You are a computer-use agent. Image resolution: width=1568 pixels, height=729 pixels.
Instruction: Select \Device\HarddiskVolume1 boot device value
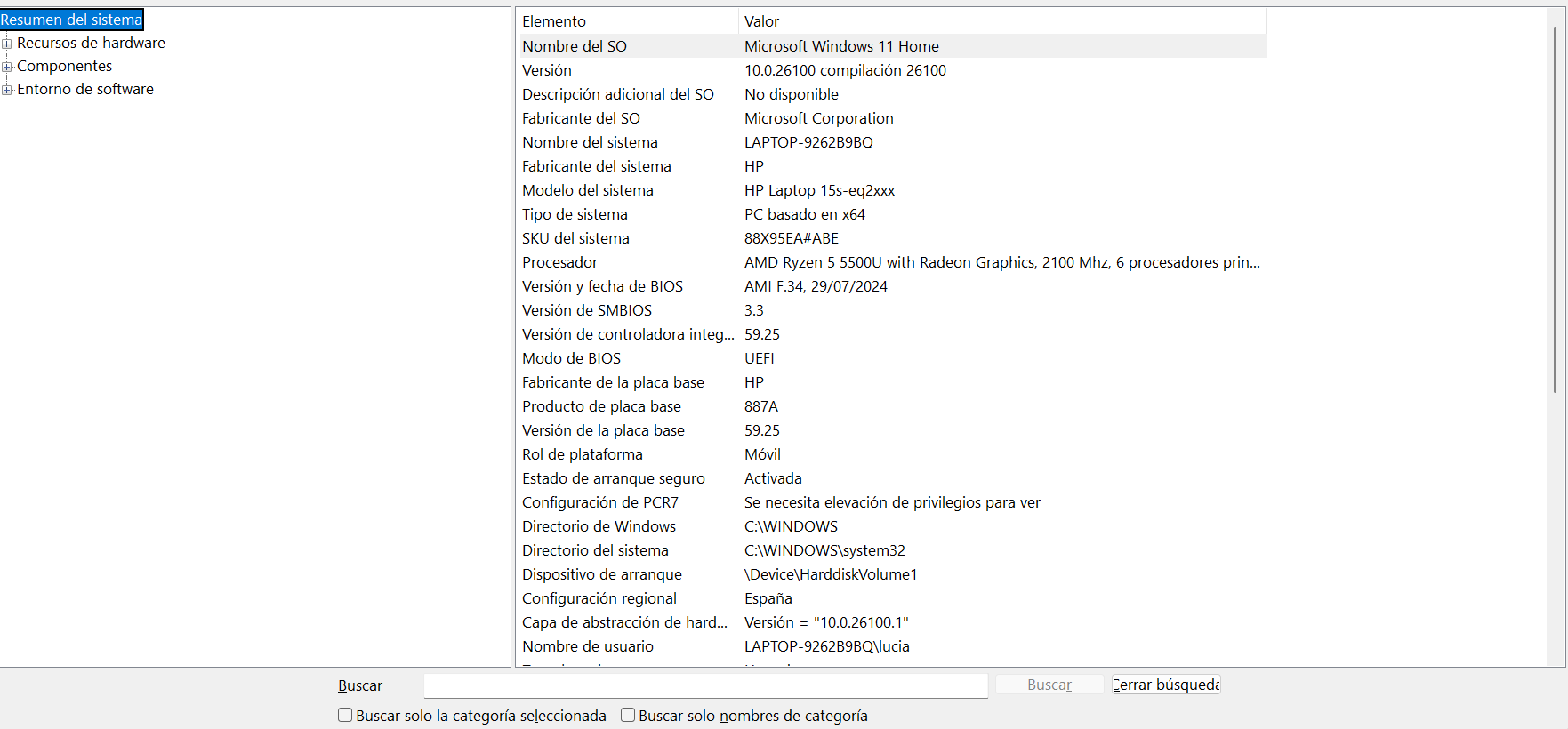click(831, 574)
